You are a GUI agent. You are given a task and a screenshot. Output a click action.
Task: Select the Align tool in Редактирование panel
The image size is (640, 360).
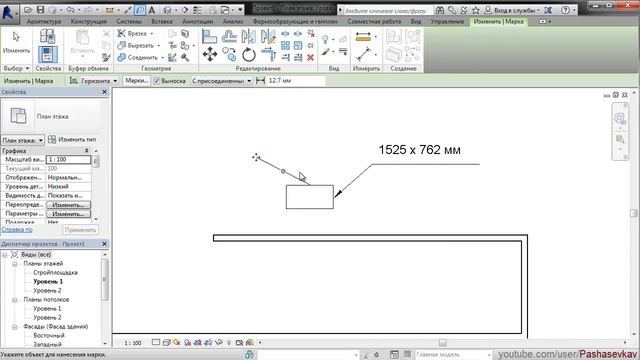tap(209, 37)
